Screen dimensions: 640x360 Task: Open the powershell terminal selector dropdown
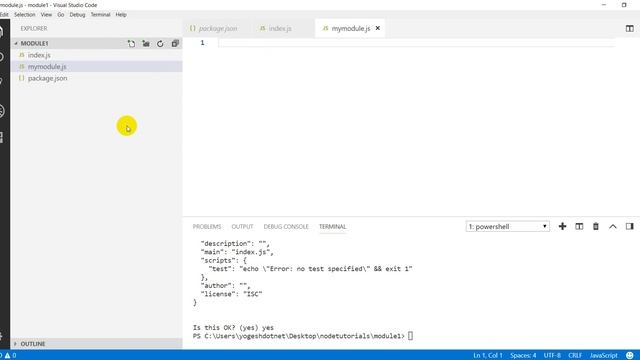(507, 227)
